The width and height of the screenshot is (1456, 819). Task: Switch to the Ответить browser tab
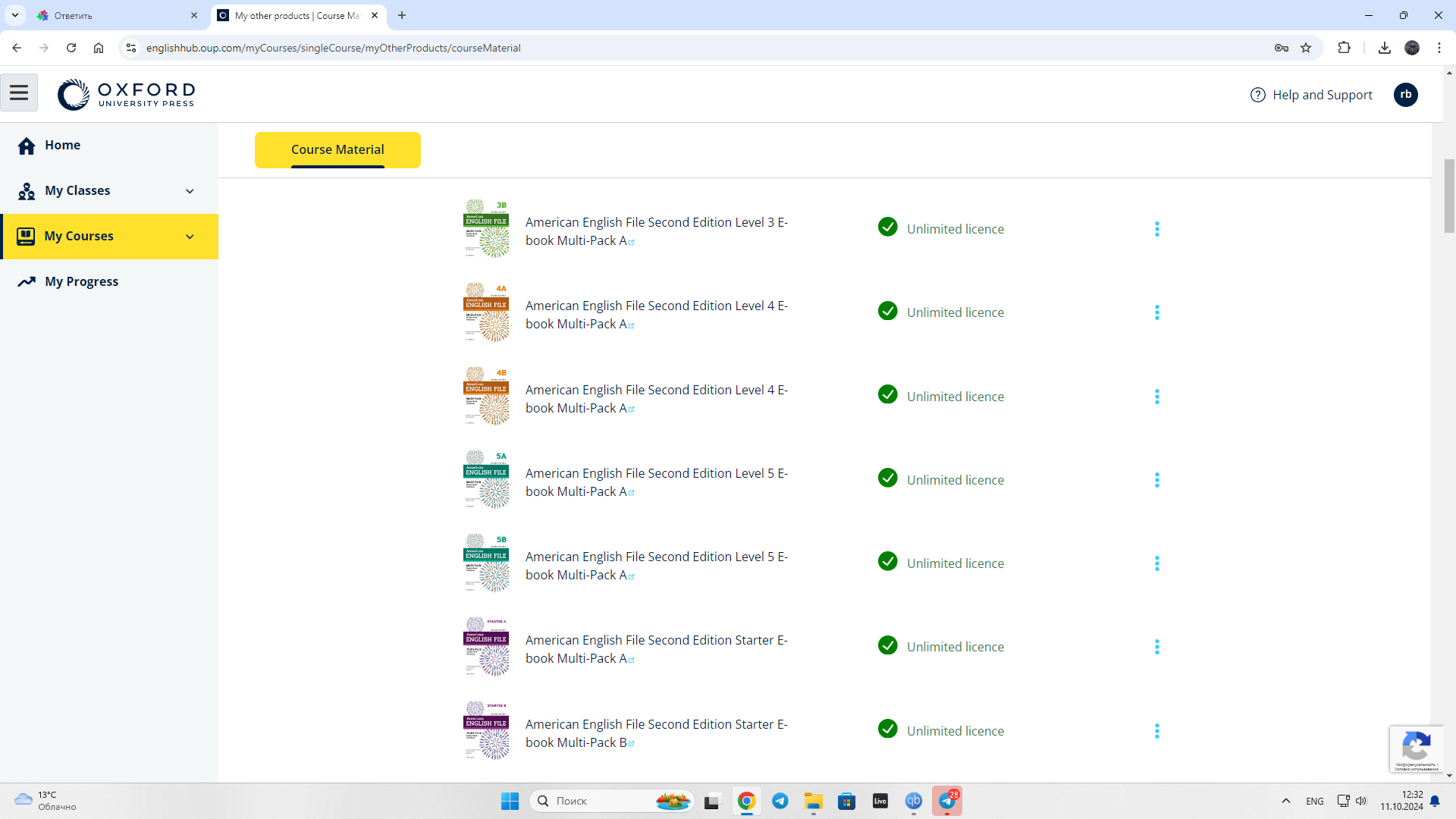(x=118, y=15)
